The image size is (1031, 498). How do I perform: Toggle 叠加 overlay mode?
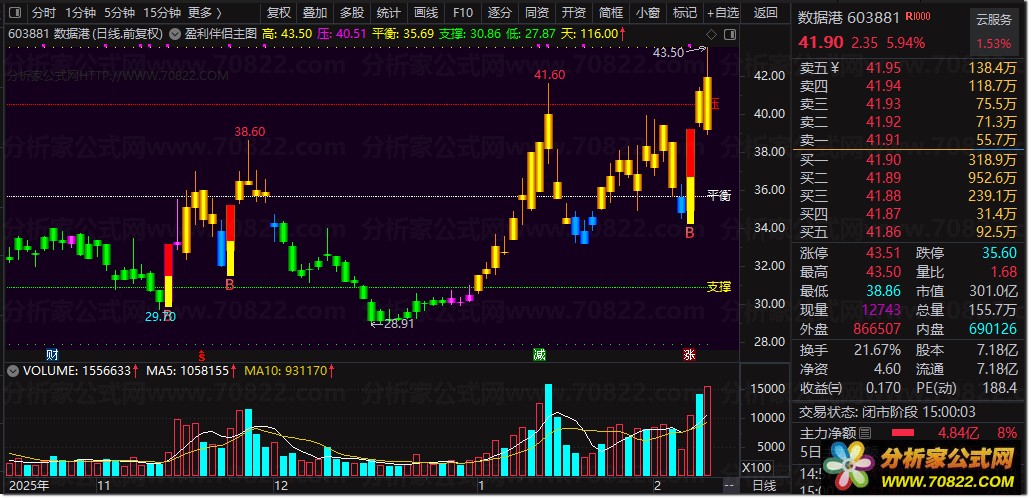point(315,12)
